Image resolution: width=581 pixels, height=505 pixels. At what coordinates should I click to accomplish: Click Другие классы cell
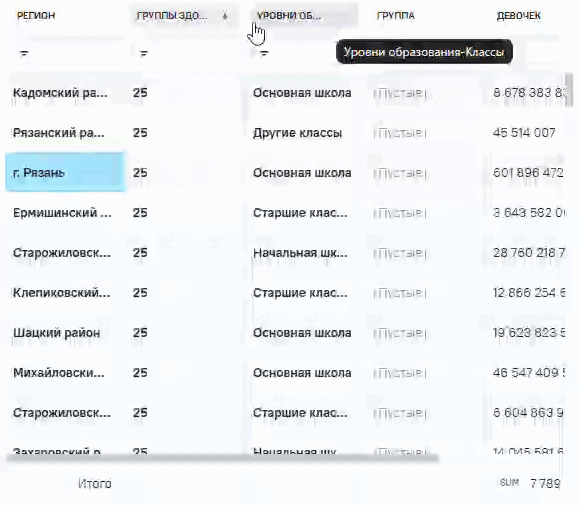(x=297, y=133)
